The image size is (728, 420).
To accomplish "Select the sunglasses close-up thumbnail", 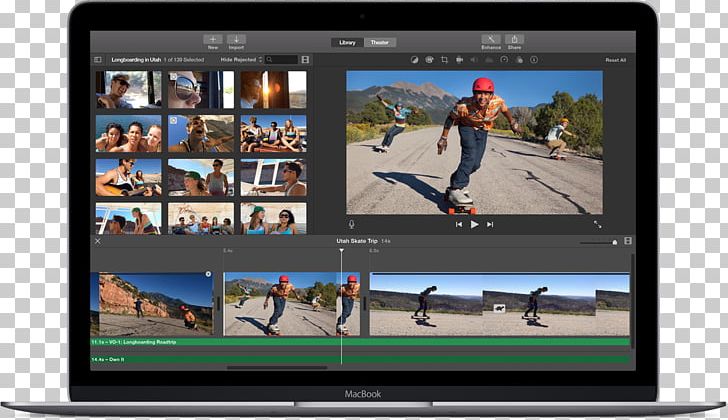I will point(201,90).
